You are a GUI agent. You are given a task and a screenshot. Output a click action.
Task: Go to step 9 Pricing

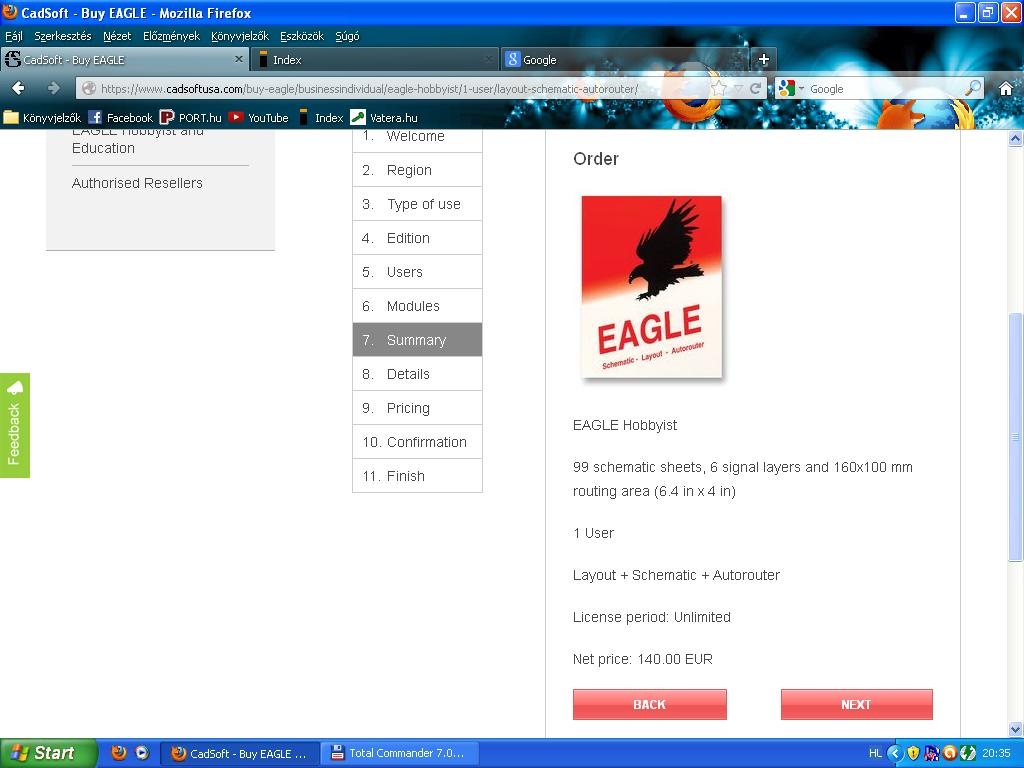tap(417, 408)
